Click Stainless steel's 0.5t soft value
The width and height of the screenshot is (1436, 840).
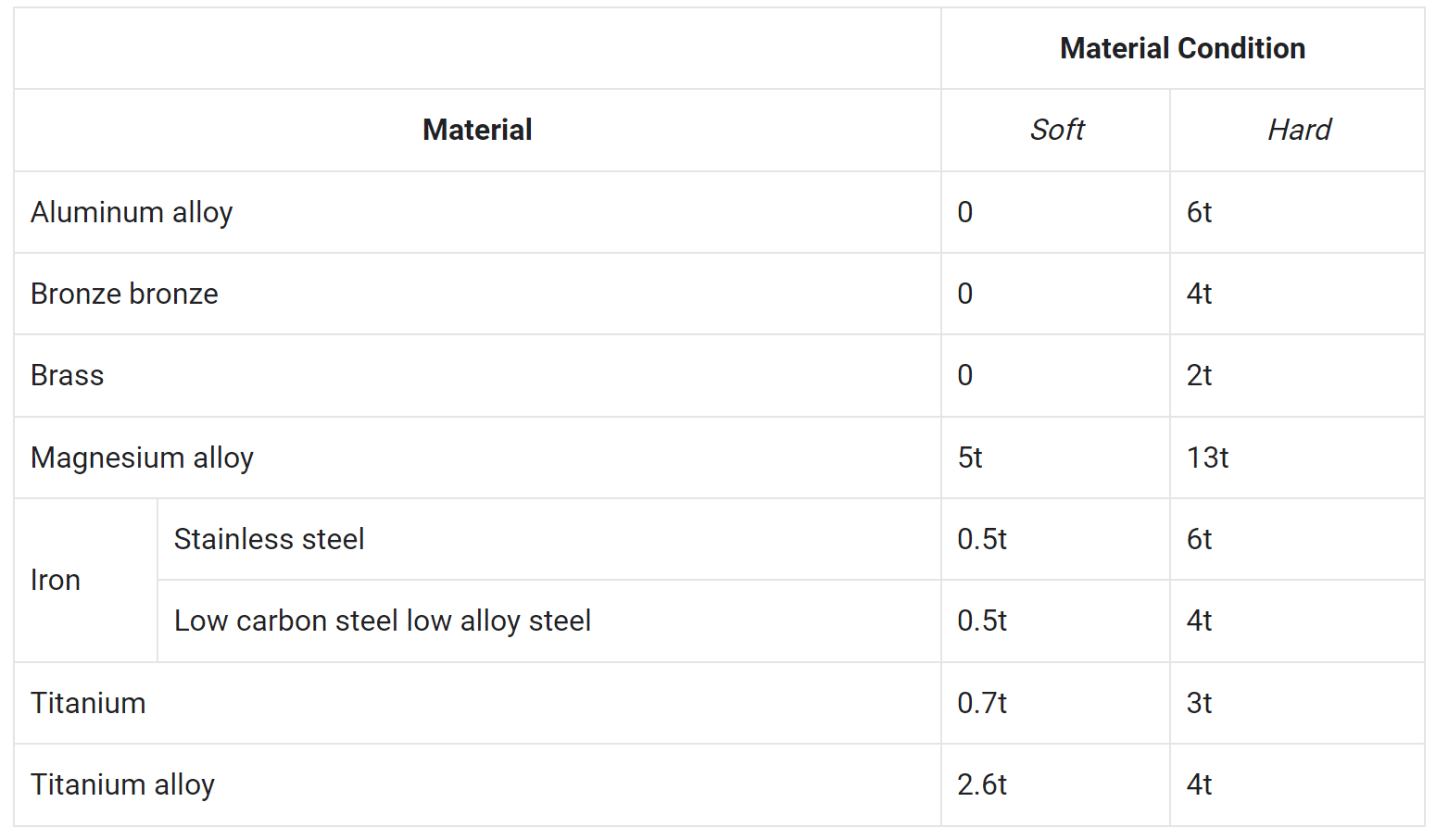point(982,539)
